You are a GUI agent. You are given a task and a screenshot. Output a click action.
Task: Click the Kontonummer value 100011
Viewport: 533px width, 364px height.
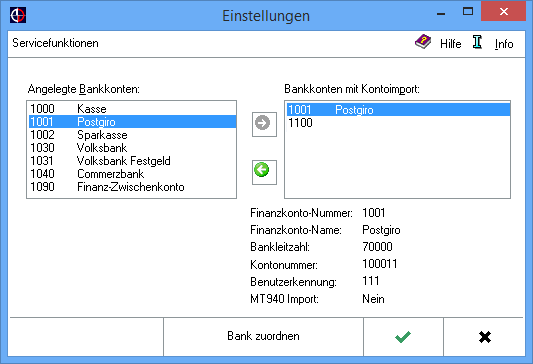point(380,264)
